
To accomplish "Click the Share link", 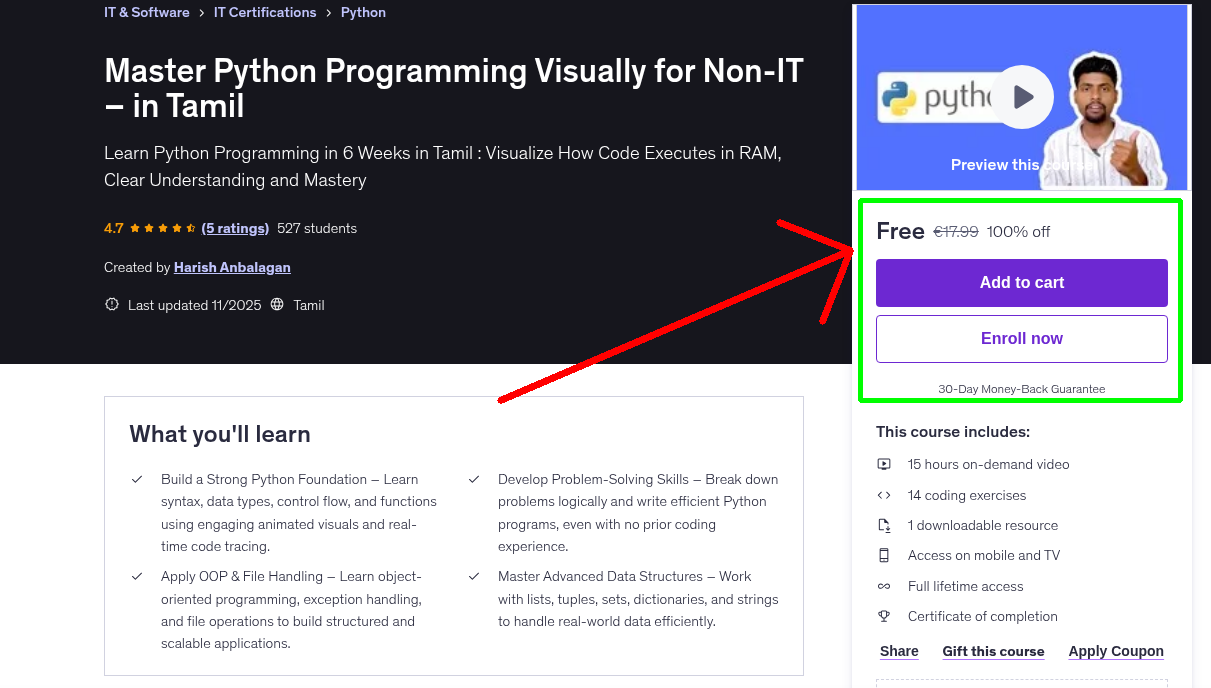I will (897, 651).
